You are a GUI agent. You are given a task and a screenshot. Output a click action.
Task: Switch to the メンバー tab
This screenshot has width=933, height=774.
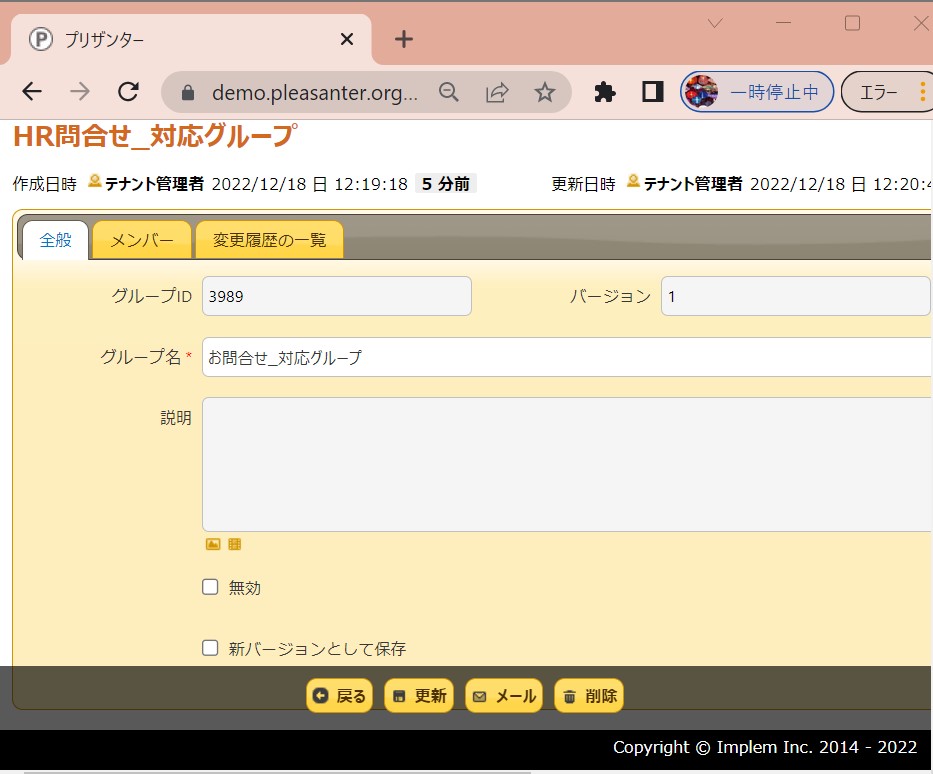(141, 240)
